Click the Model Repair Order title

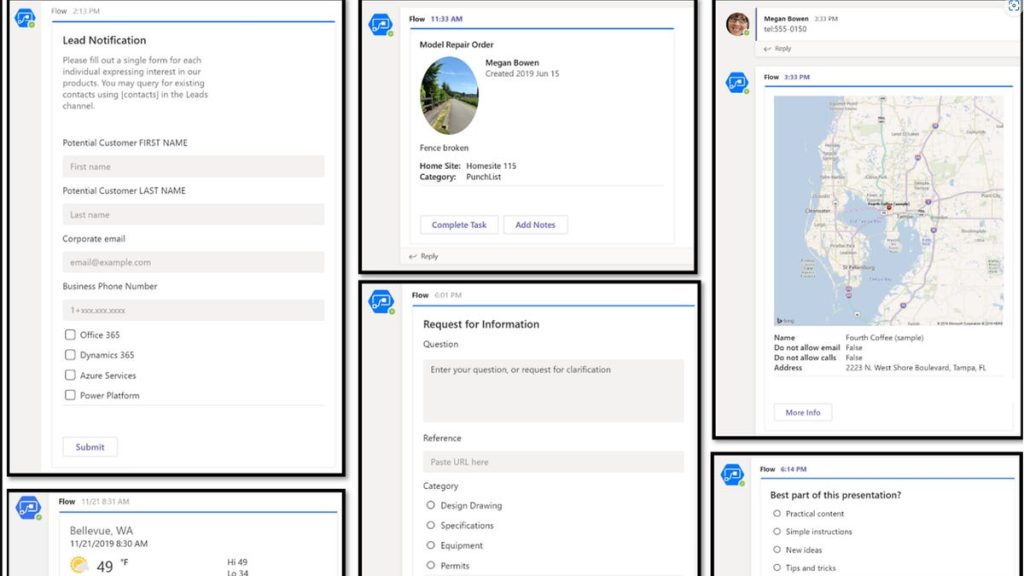(456, 44)
